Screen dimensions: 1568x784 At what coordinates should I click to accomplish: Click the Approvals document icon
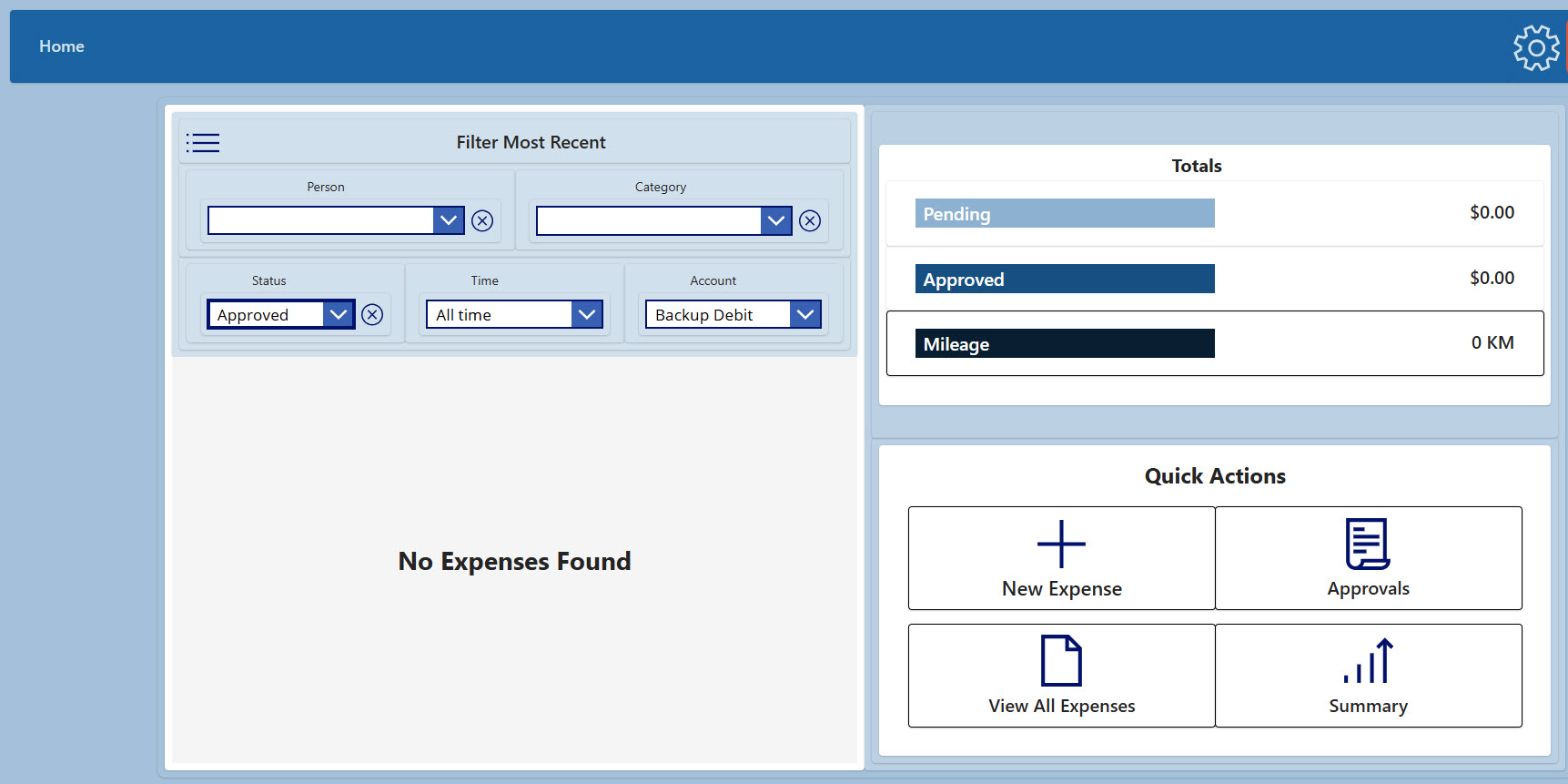(x=1368, y=544)
